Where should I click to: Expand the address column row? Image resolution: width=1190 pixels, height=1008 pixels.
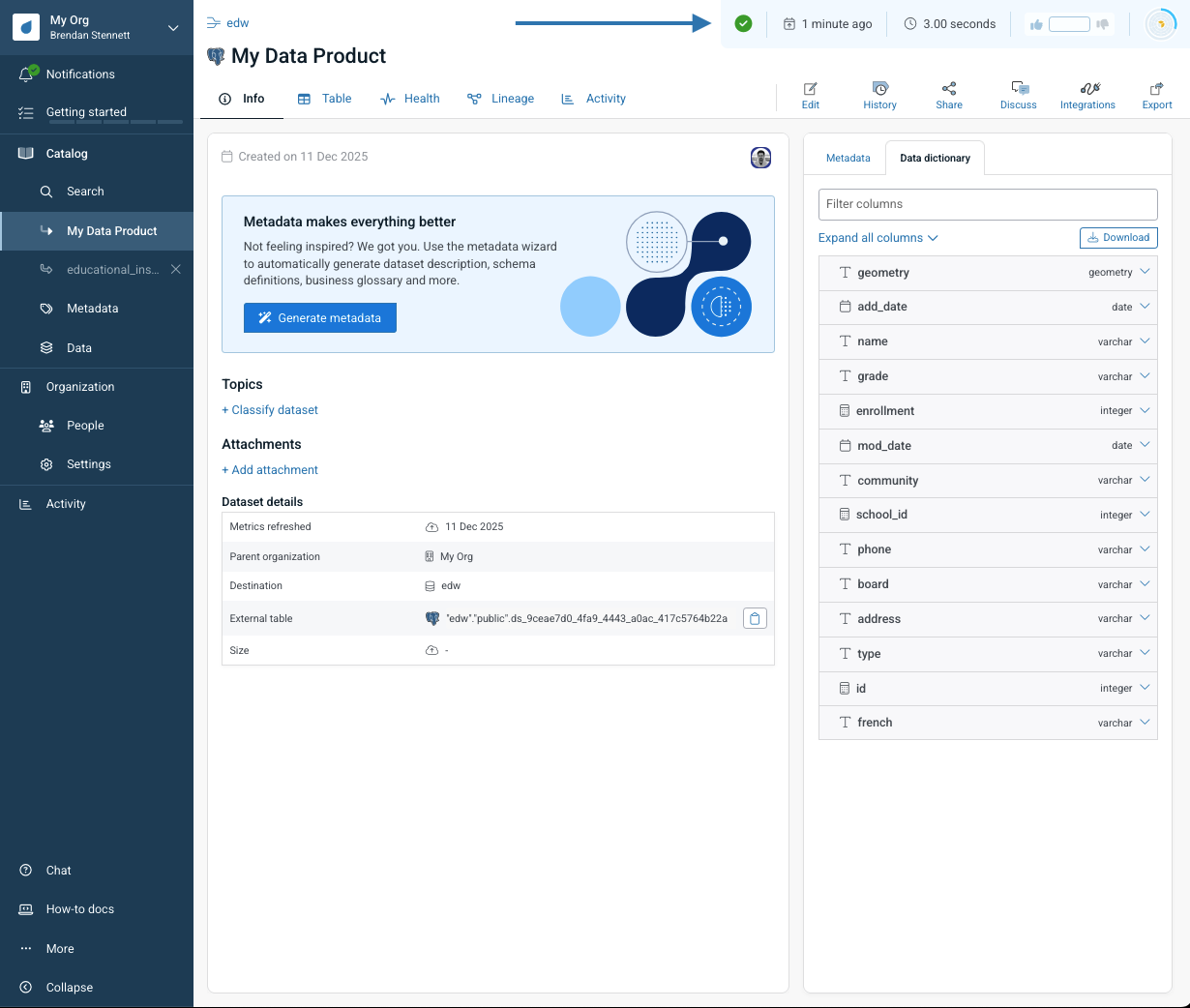[x=988, y=619]
